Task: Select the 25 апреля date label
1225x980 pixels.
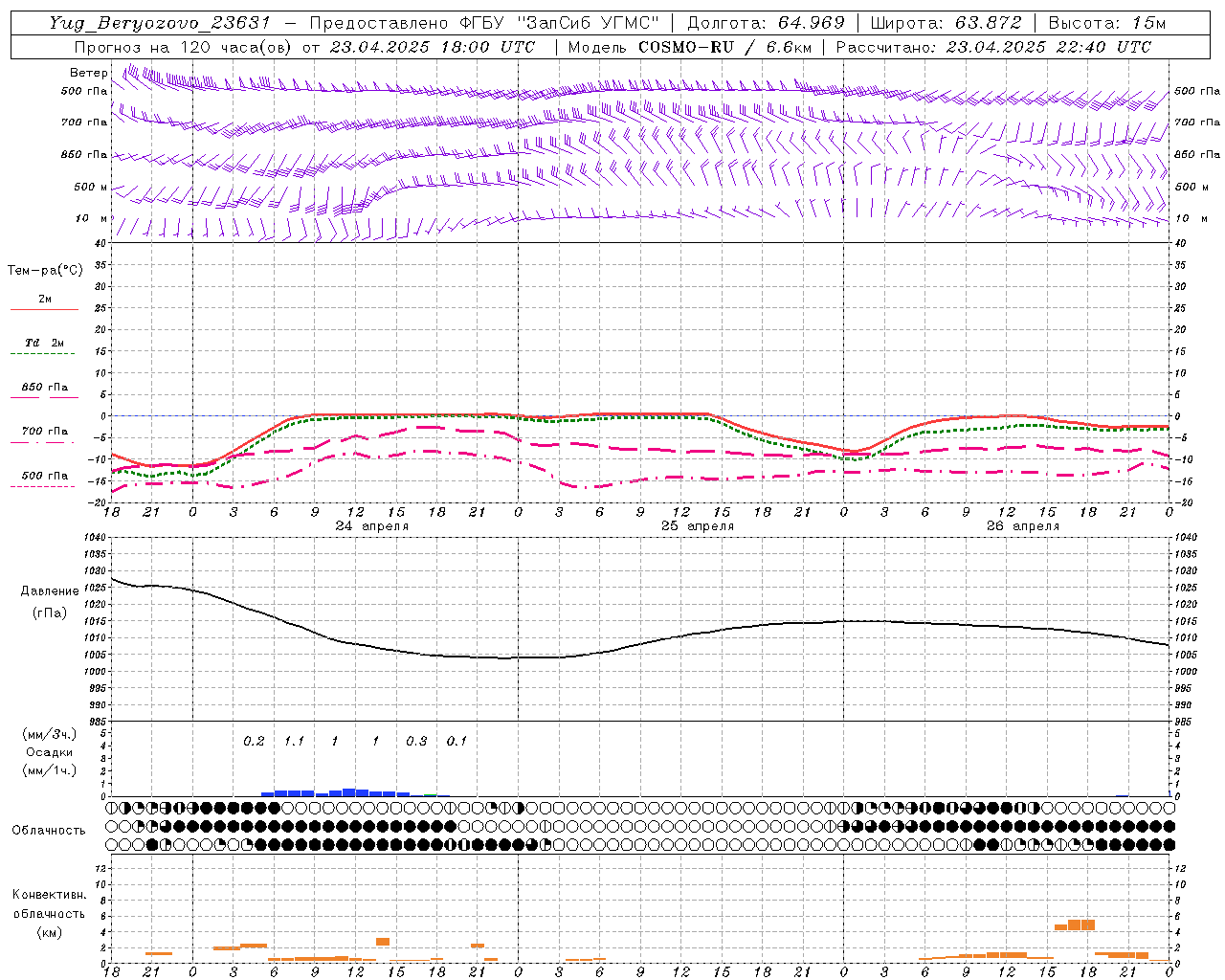Action: pos(698,526)
